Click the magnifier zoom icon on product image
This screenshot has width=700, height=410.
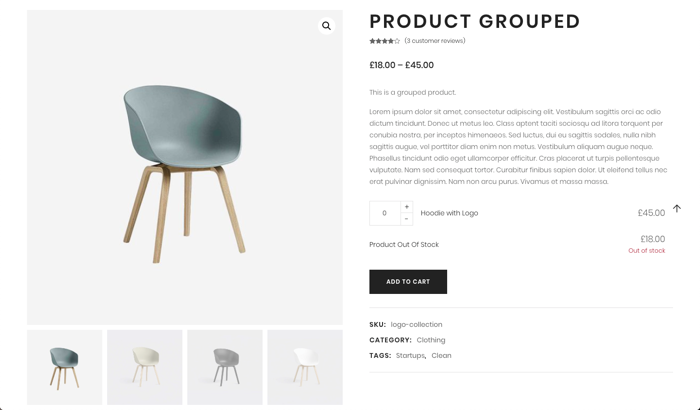[x=326, y=26]
